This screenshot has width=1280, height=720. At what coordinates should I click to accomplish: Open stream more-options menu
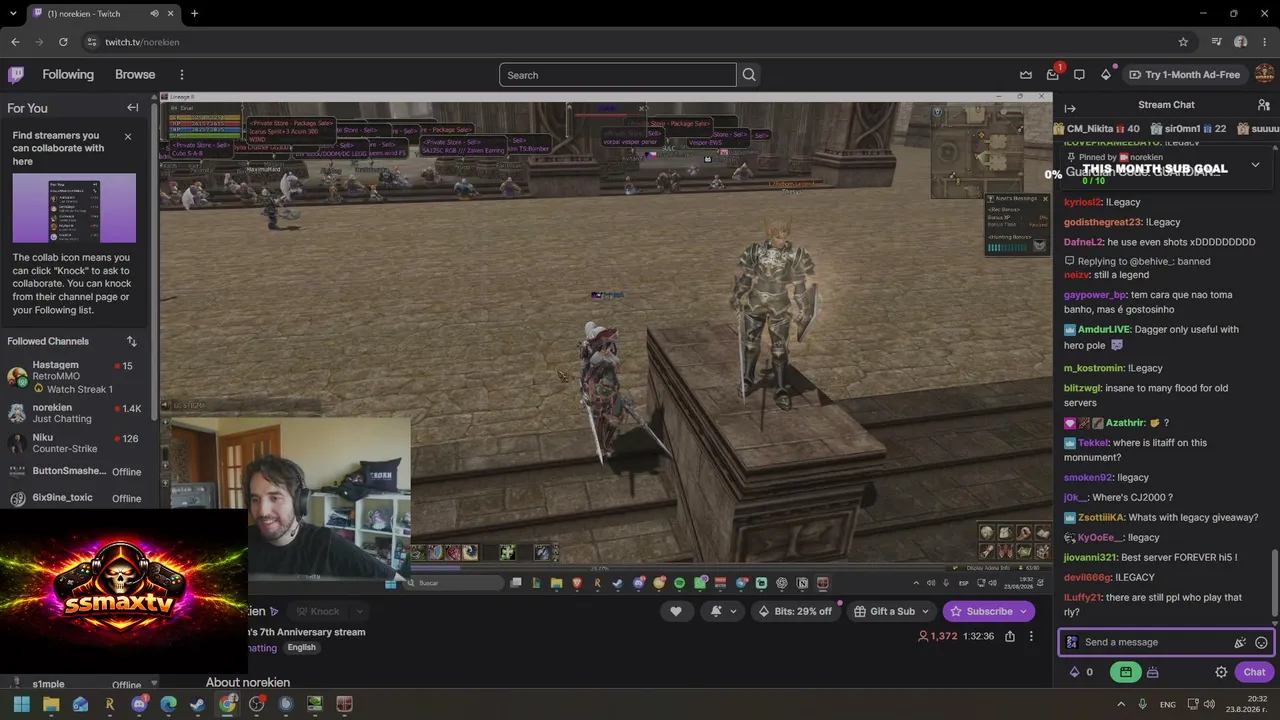[x=1031, y=636]
